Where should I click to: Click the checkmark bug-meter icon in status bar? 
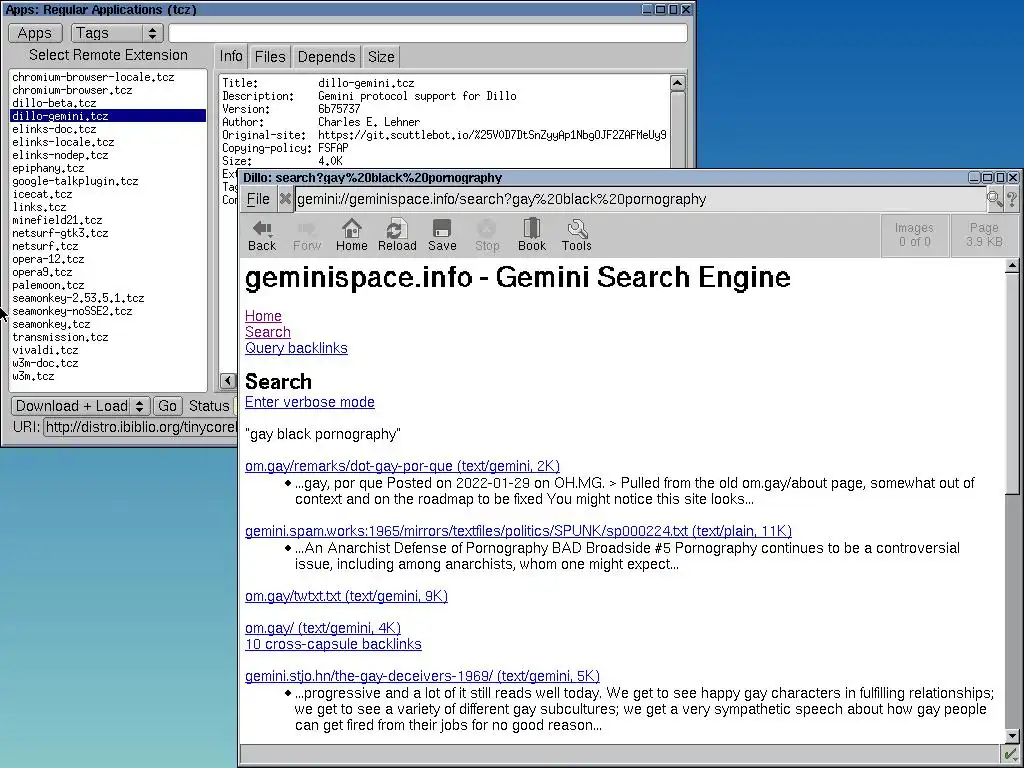tap(1010, 755)
